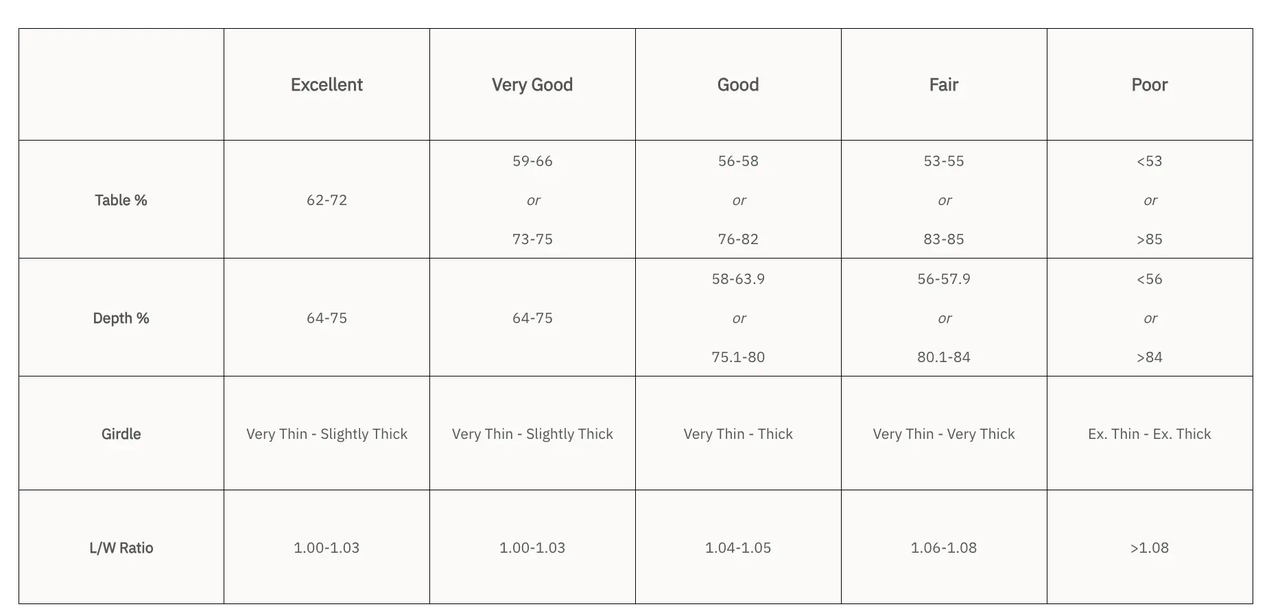Select the Very Thin - Thick girdle cell

(x=738, y=434)
